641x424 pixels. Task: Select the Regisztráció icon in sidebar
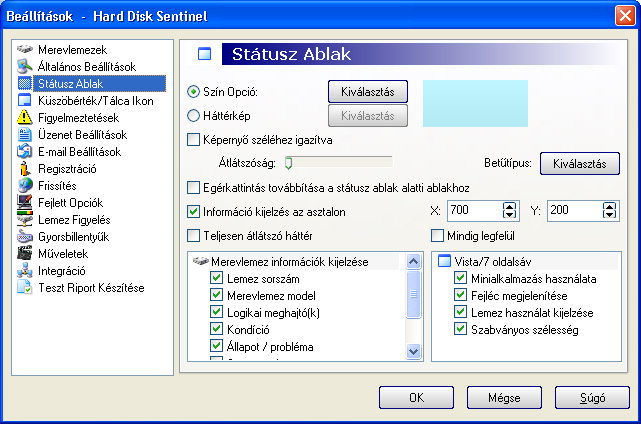pos(25,168)
